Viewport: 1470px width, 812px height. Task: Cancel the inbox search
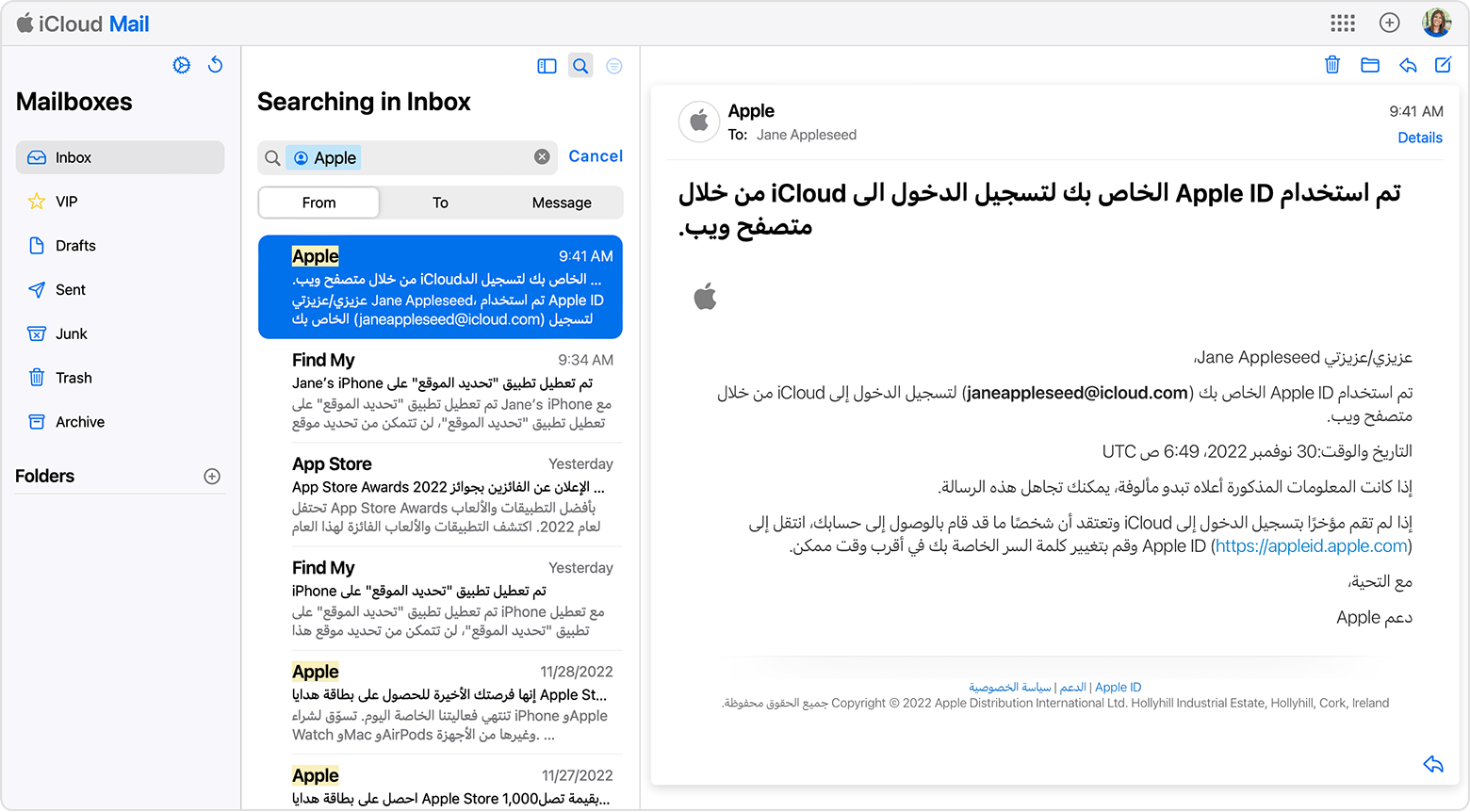pos(596,156)
